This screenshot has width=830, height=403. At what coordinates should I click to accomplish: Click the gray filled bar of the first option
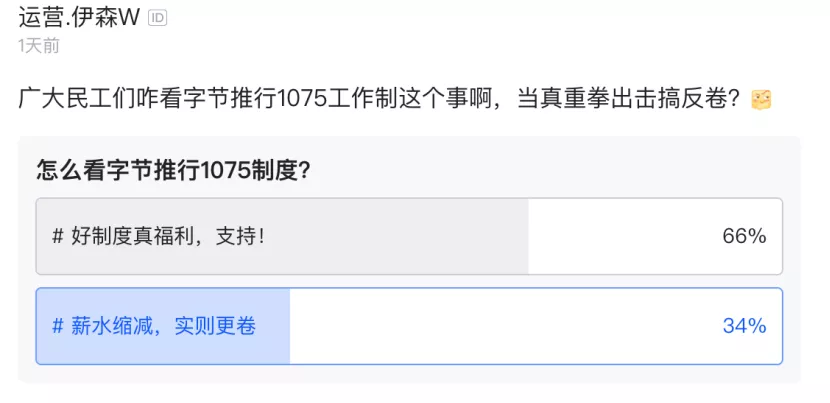pos(282,236)
